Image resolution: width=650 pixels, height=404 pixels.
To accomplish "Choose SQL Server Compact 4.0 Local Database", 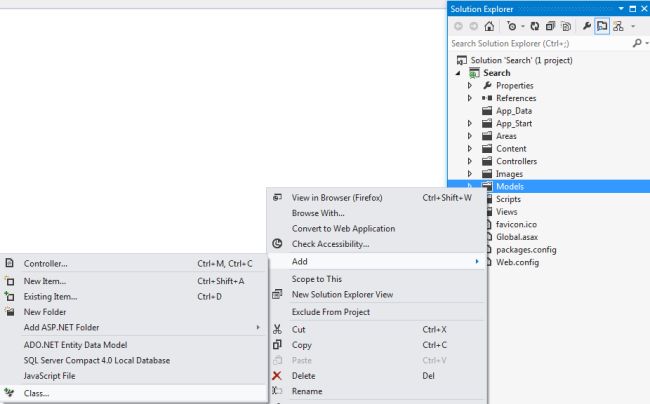I will [133, 360].
